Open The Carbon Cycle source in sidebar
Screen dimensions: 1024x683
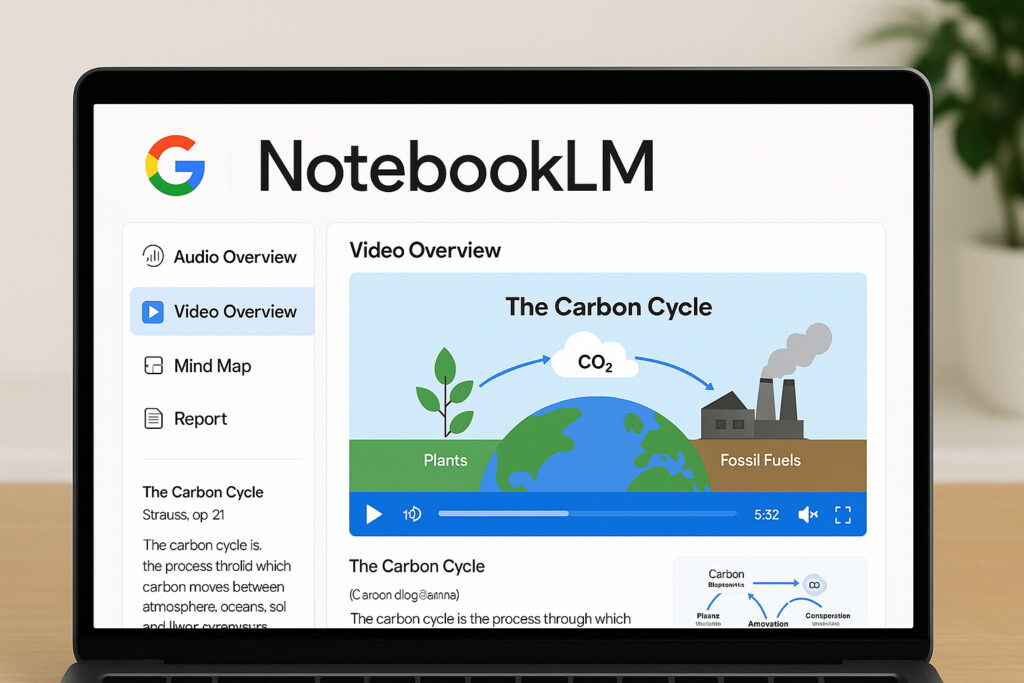[203, 492]
